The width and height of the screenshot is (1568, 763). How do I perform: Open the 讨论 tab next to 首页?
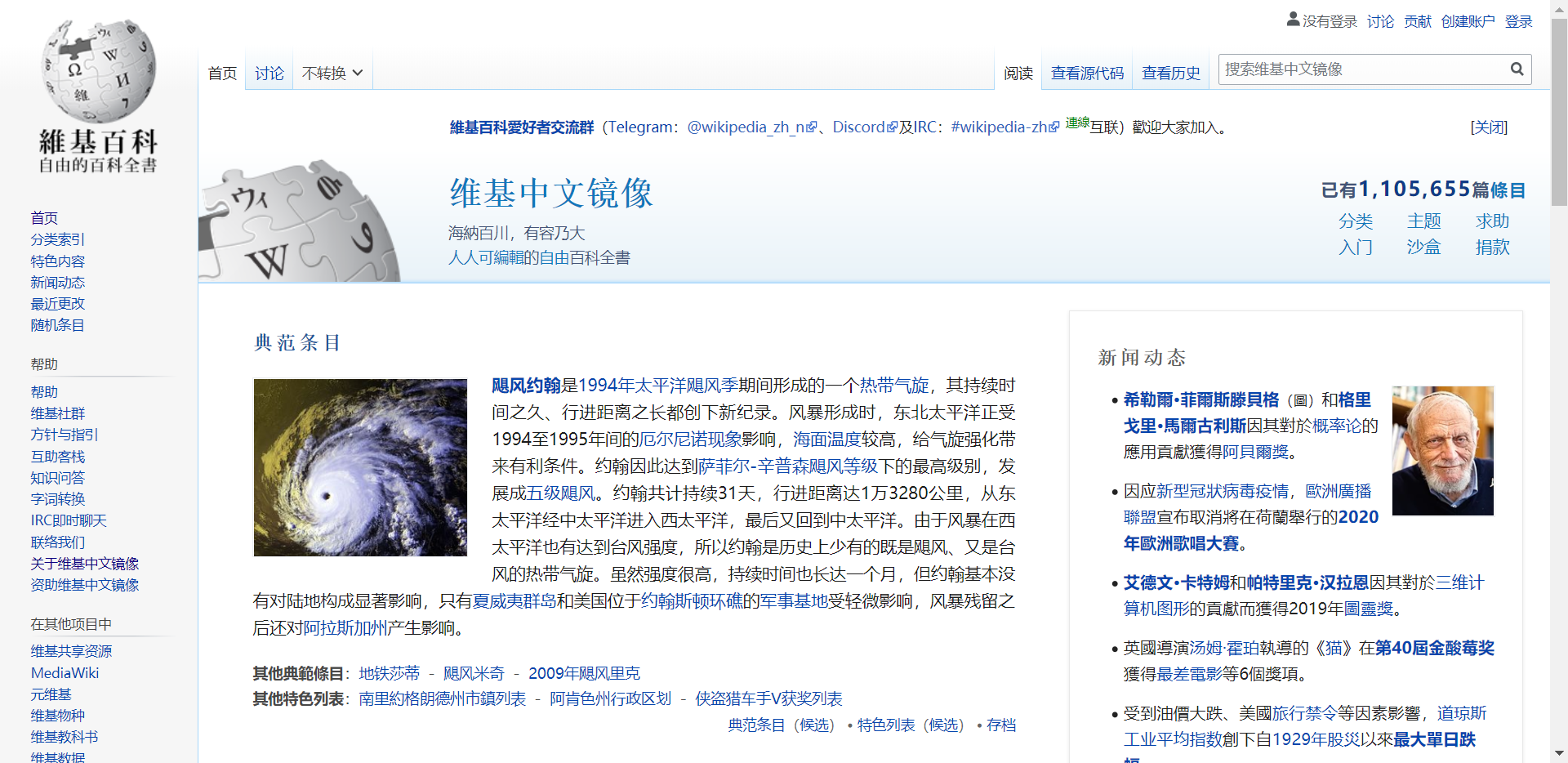[269, 74]
